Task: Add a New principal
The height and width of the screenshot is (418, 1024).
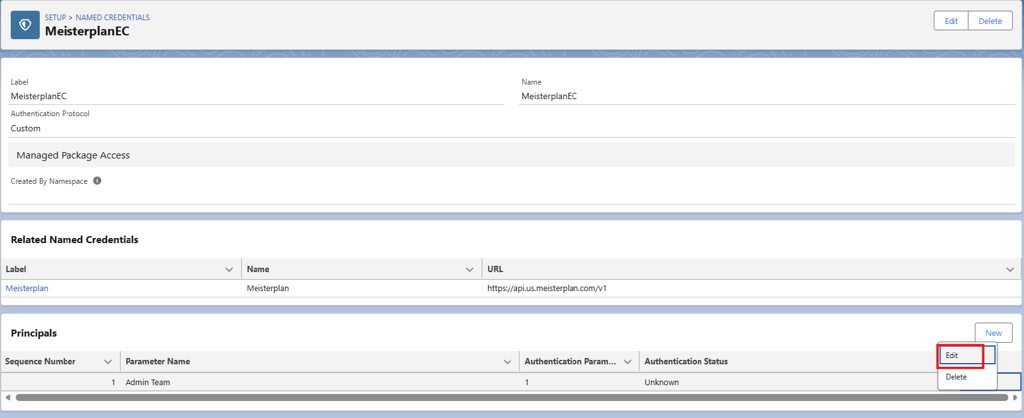Action: pyautogui.click(x=993, y=333)
